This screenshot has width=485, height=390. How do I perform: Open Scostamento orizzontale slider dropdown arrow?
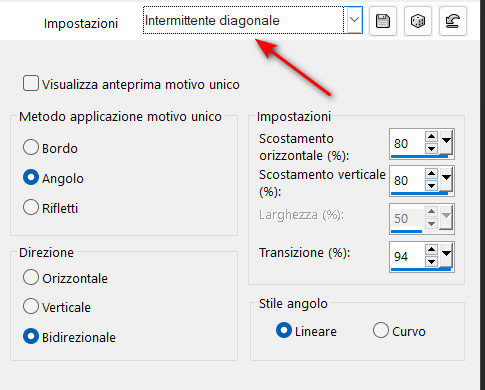(446, 142)
